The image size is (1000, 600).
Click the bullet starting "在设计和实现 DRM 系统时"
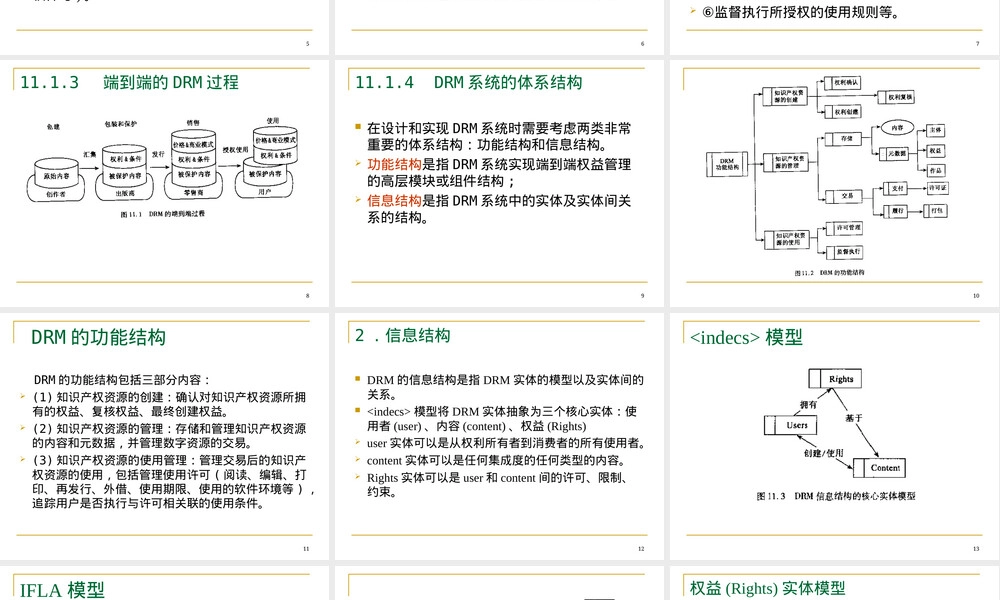[x=499, y=136]
